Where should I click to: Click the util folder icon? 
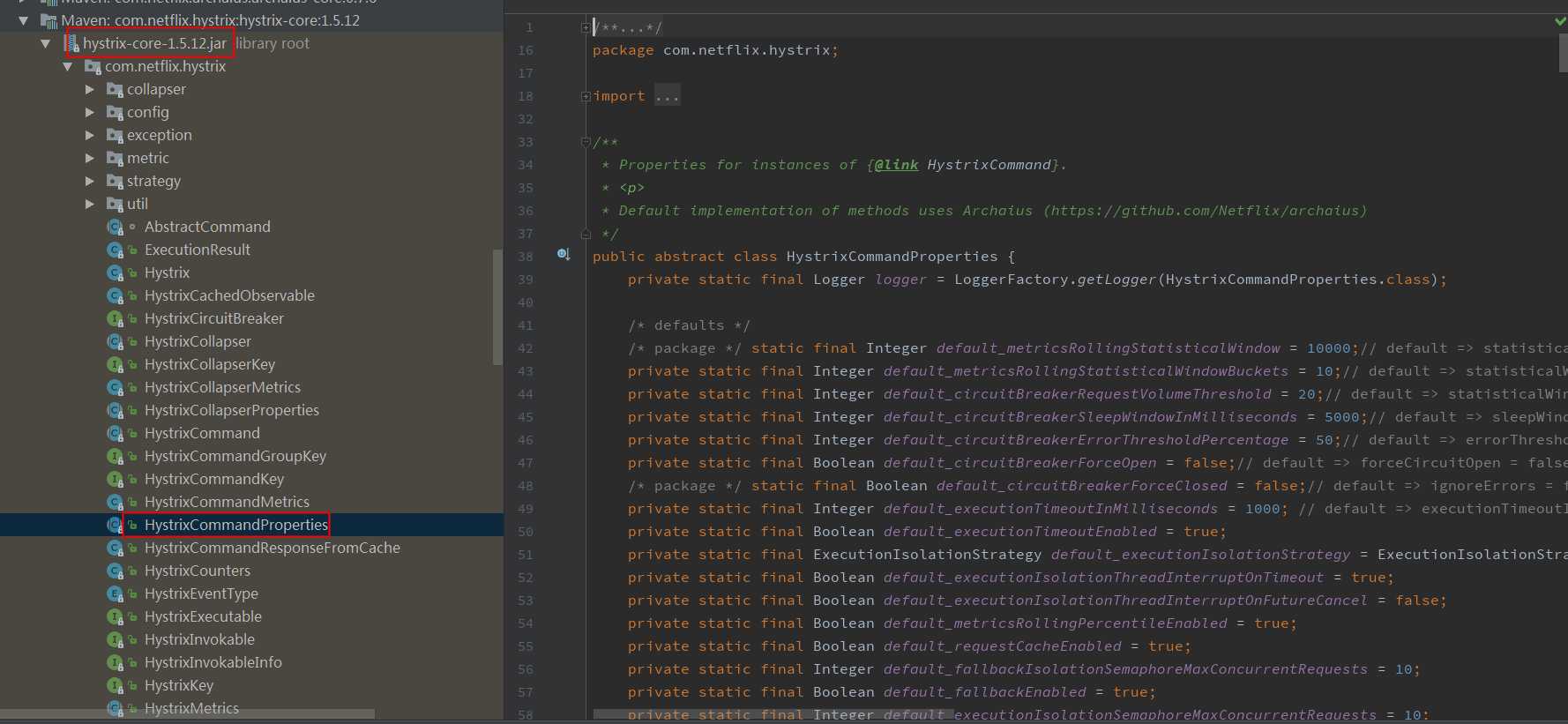pyautogui.click(x=115, y=205)
